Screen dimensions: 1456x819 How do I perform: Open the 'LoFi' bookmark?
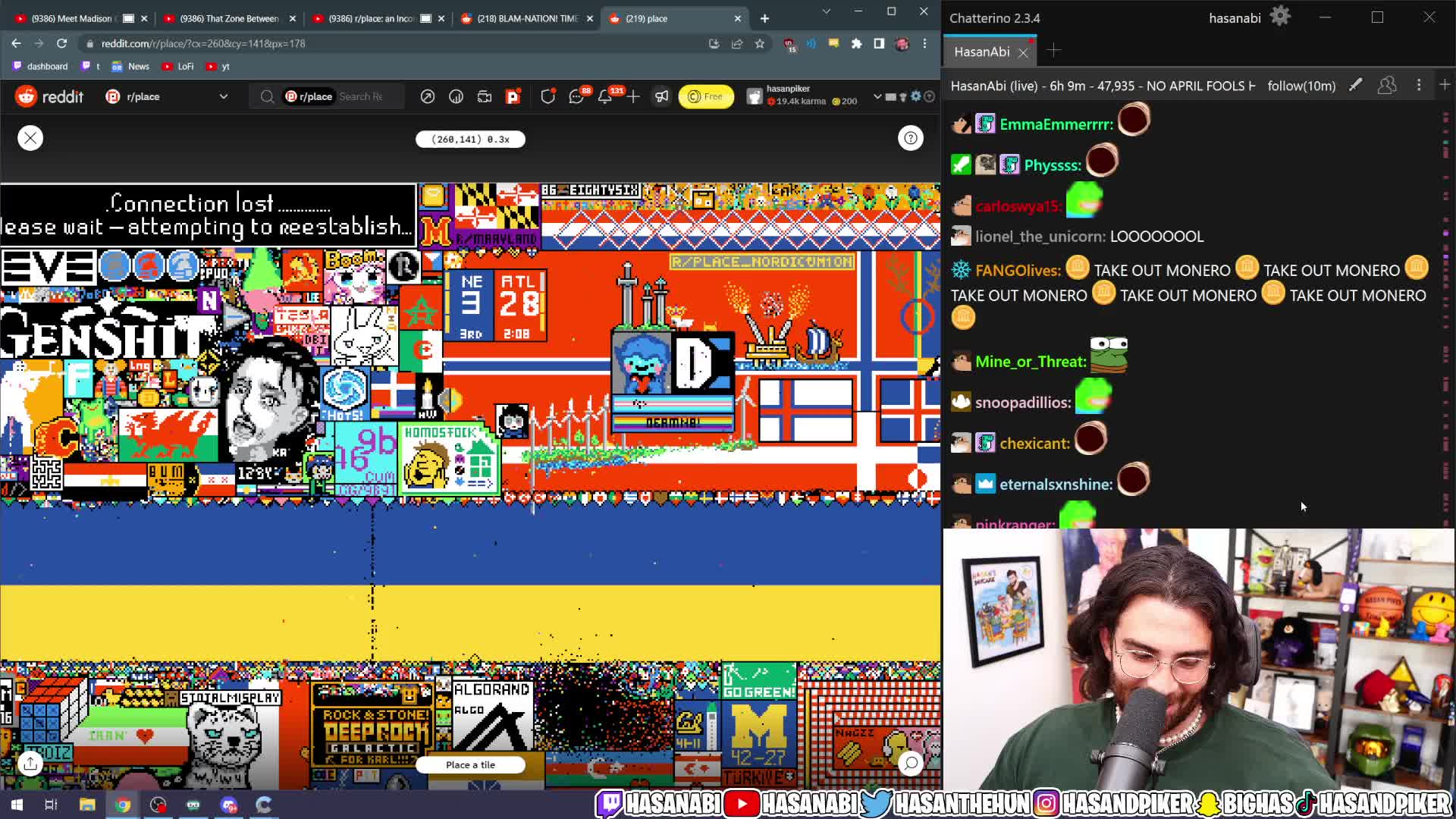click(x=179, y=67)
